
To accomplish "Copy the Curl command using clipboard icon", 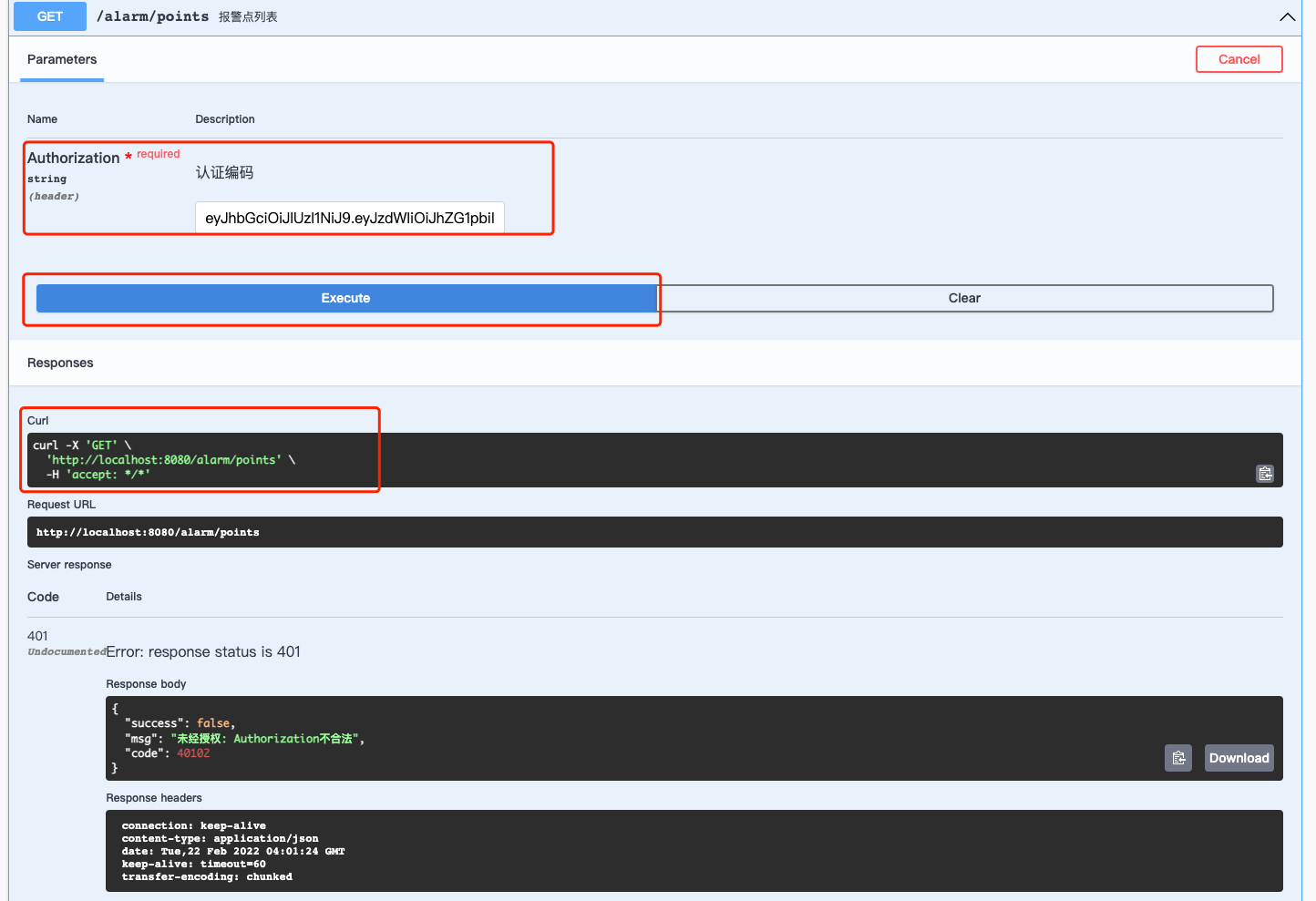I will 1265,474.
